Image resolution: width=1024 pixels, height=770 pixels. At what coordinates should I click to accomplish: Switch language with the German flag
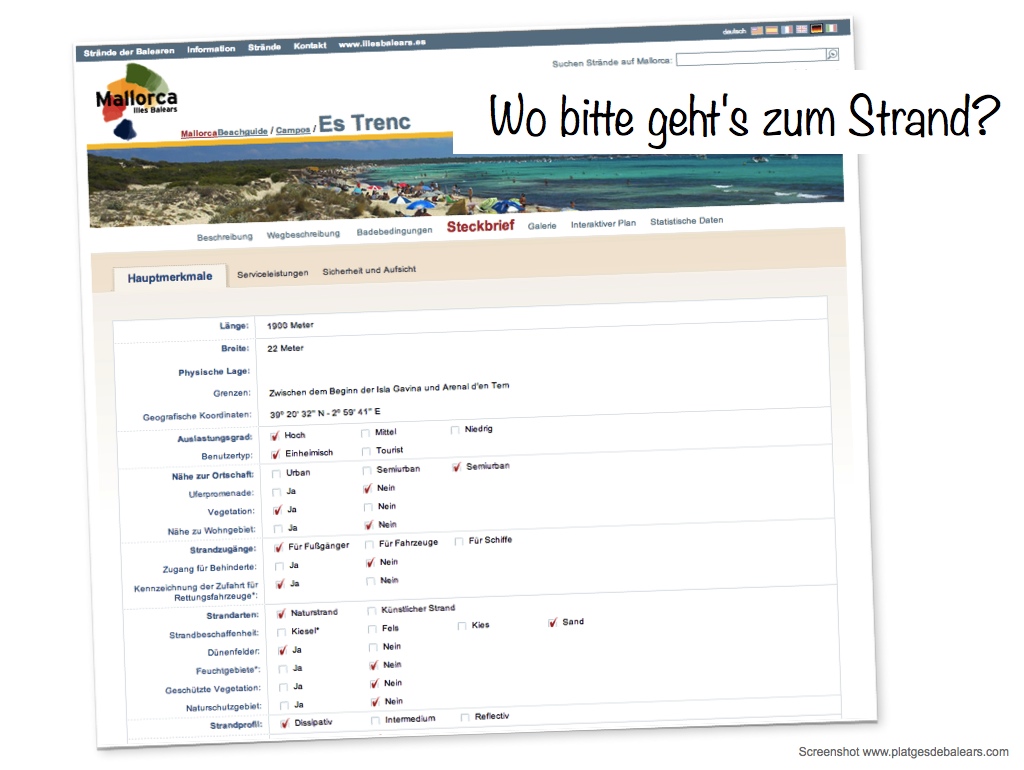click(817, 29)
